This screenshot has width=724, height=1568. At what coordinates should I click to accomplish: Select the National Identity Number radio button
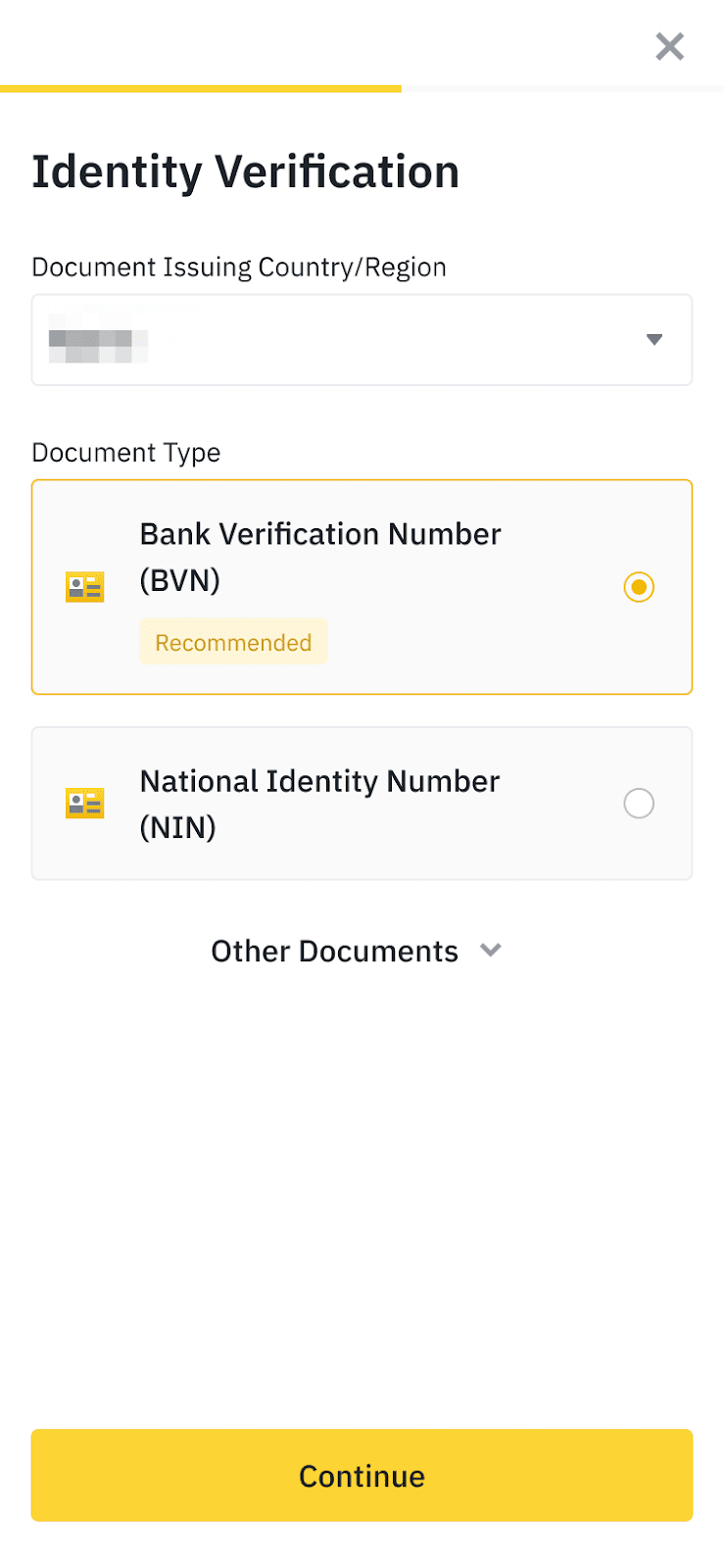pyautogui.click(x=639, y=804)
